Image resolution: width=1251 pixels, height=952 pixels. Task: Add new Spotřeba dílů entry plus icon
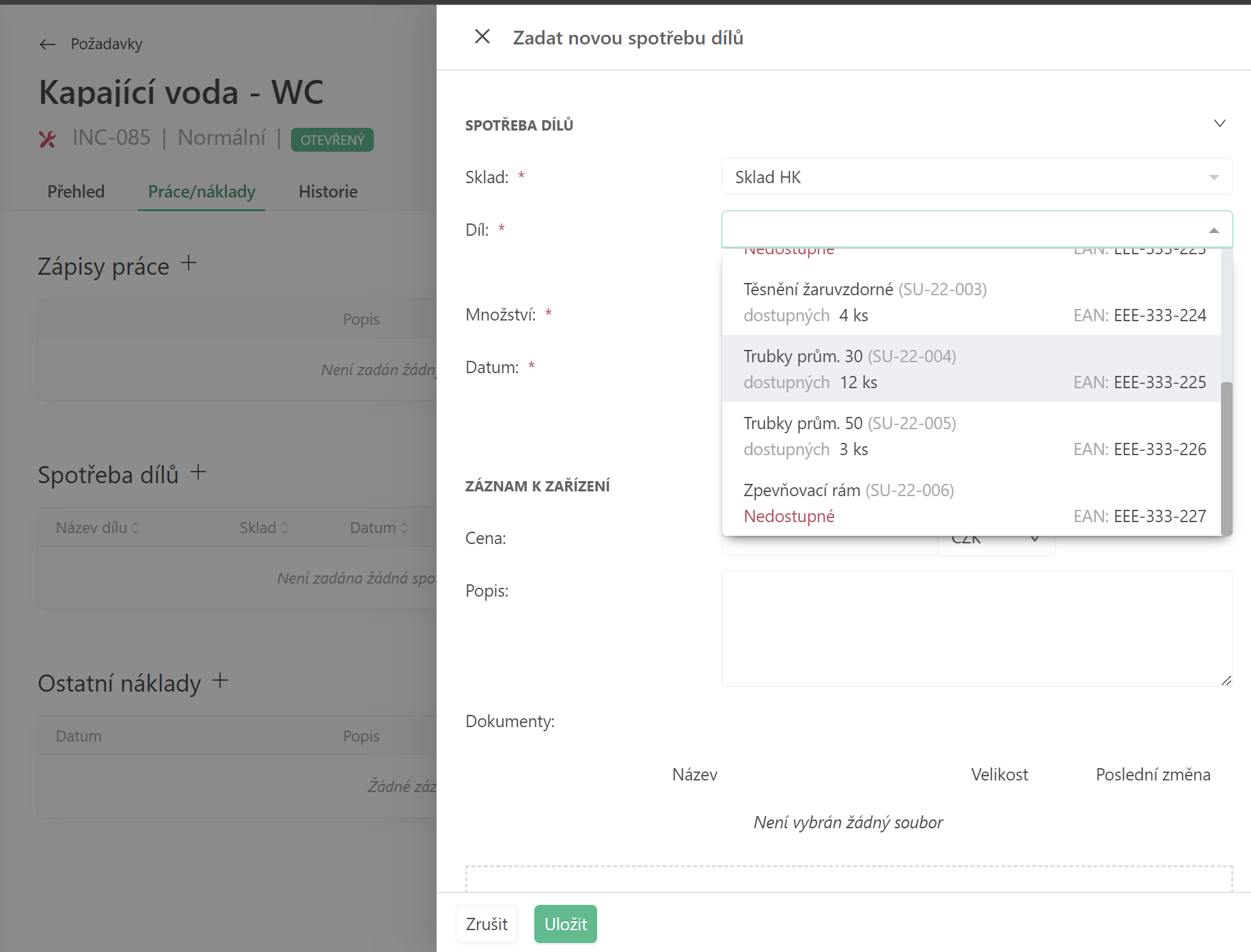(198, 472)
